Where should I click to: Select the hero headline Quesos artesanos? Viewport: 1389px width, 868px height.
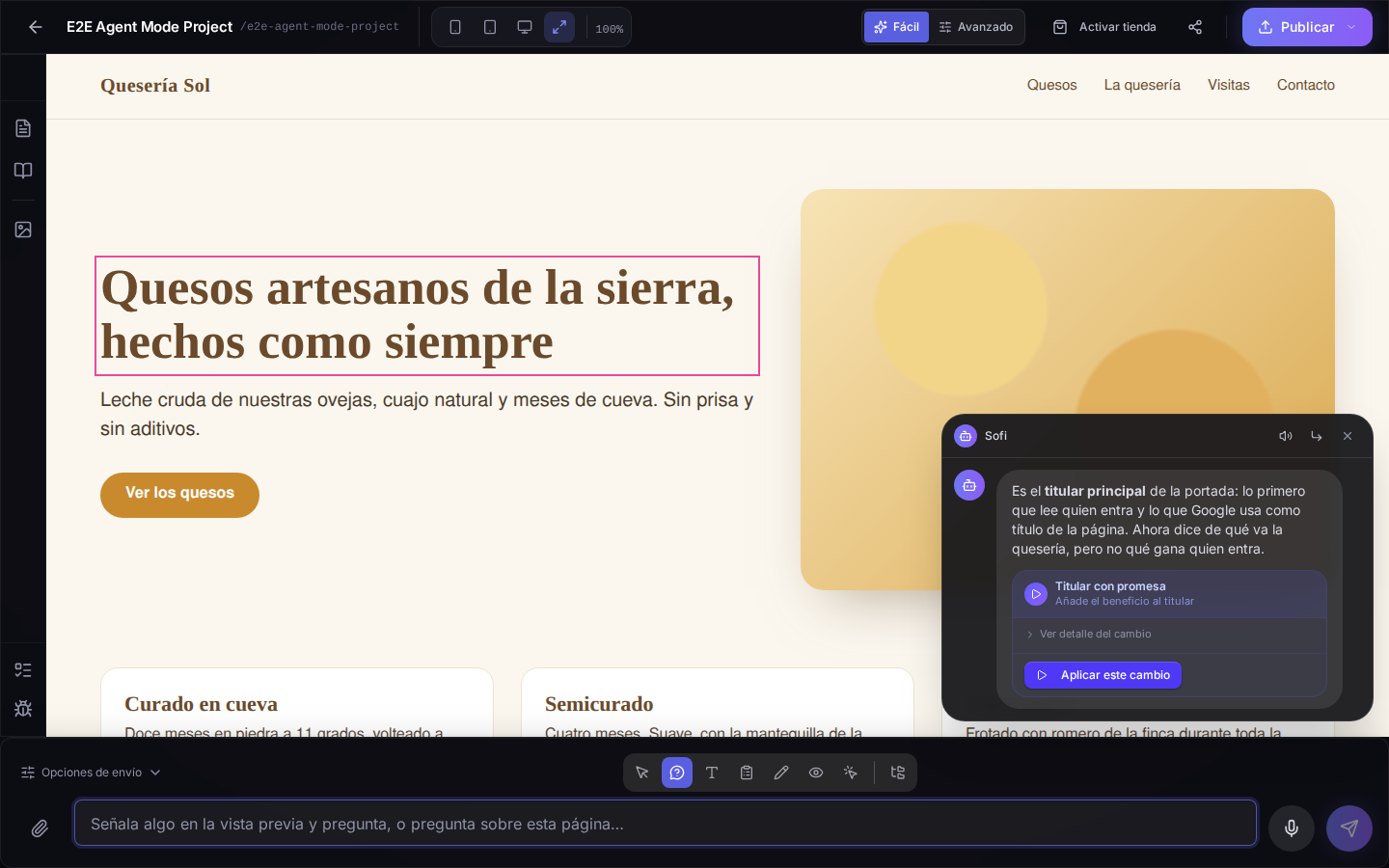[x=427, y=315]
